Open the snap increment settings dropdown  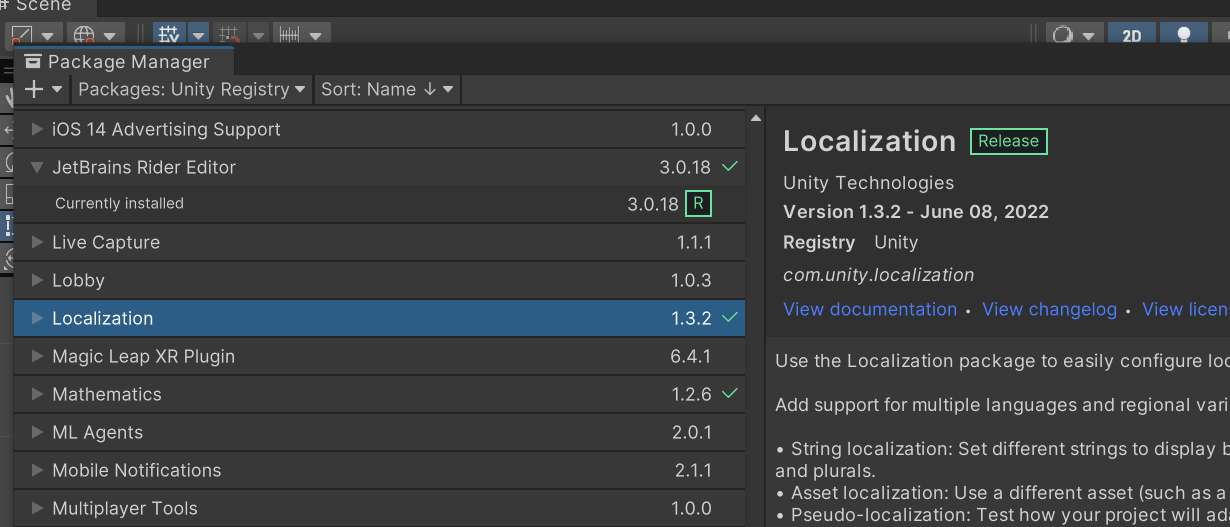click(301, 35)
